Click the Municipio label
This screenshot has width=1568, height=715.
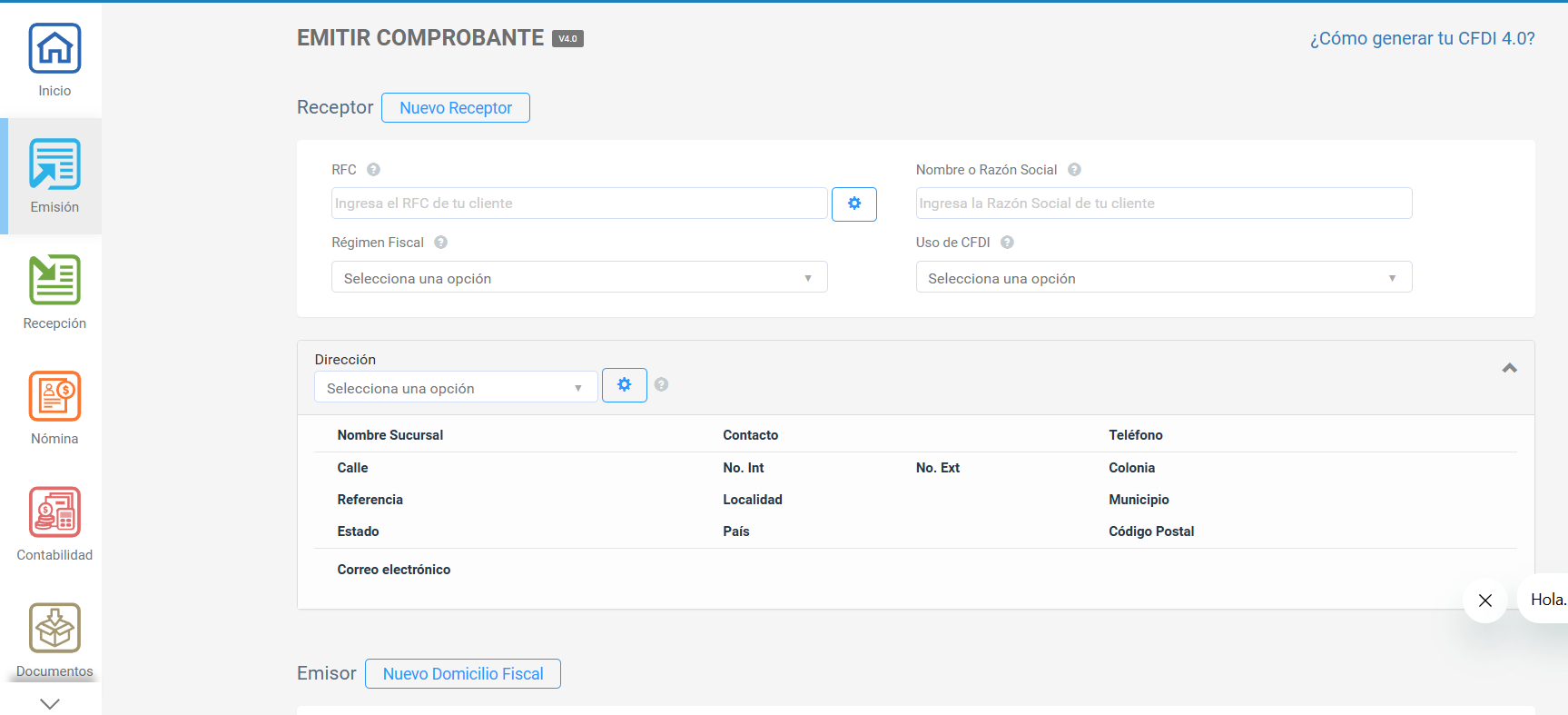tap(1139, 500)
